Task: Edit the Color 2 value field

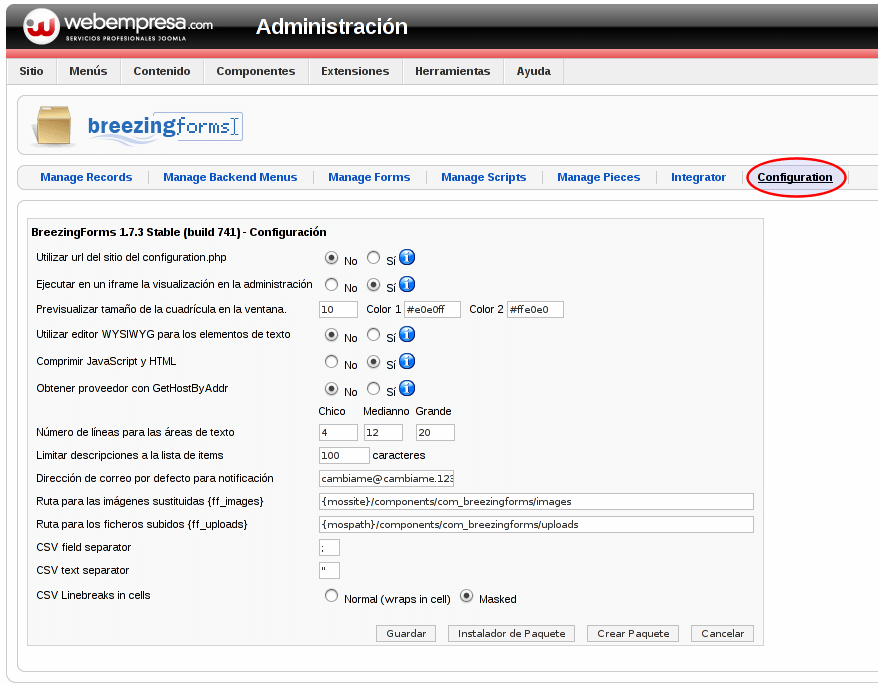Action: pyautogui.click(x=535, y=309)
